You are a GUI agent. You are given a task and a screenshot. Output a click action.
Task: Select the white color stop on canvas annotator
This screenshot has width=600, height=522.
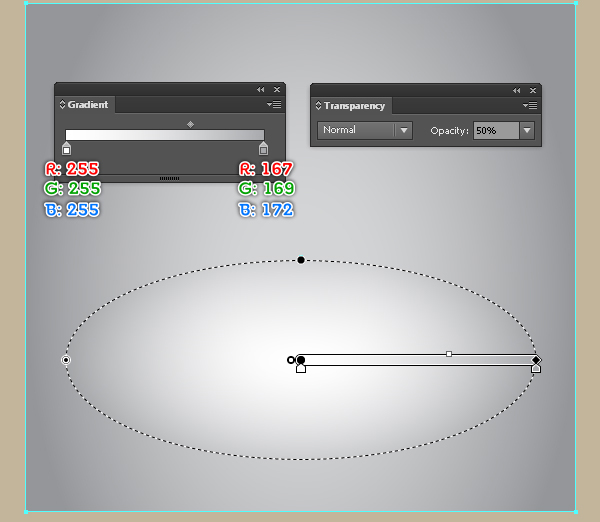click(x=301, y=369)
